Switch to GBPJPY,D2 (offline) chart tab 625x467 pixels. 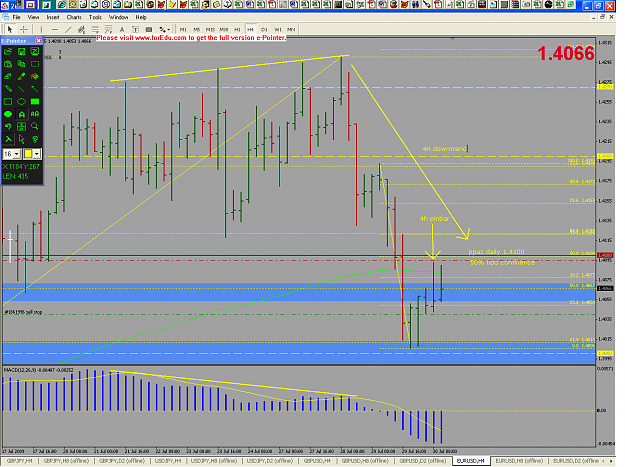pyautogui.click(x=122, y=461)
